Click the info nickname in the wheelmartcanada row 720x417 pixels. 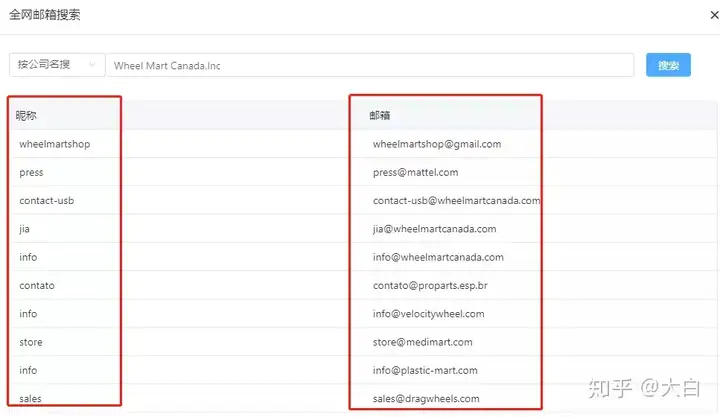[28, 257]
